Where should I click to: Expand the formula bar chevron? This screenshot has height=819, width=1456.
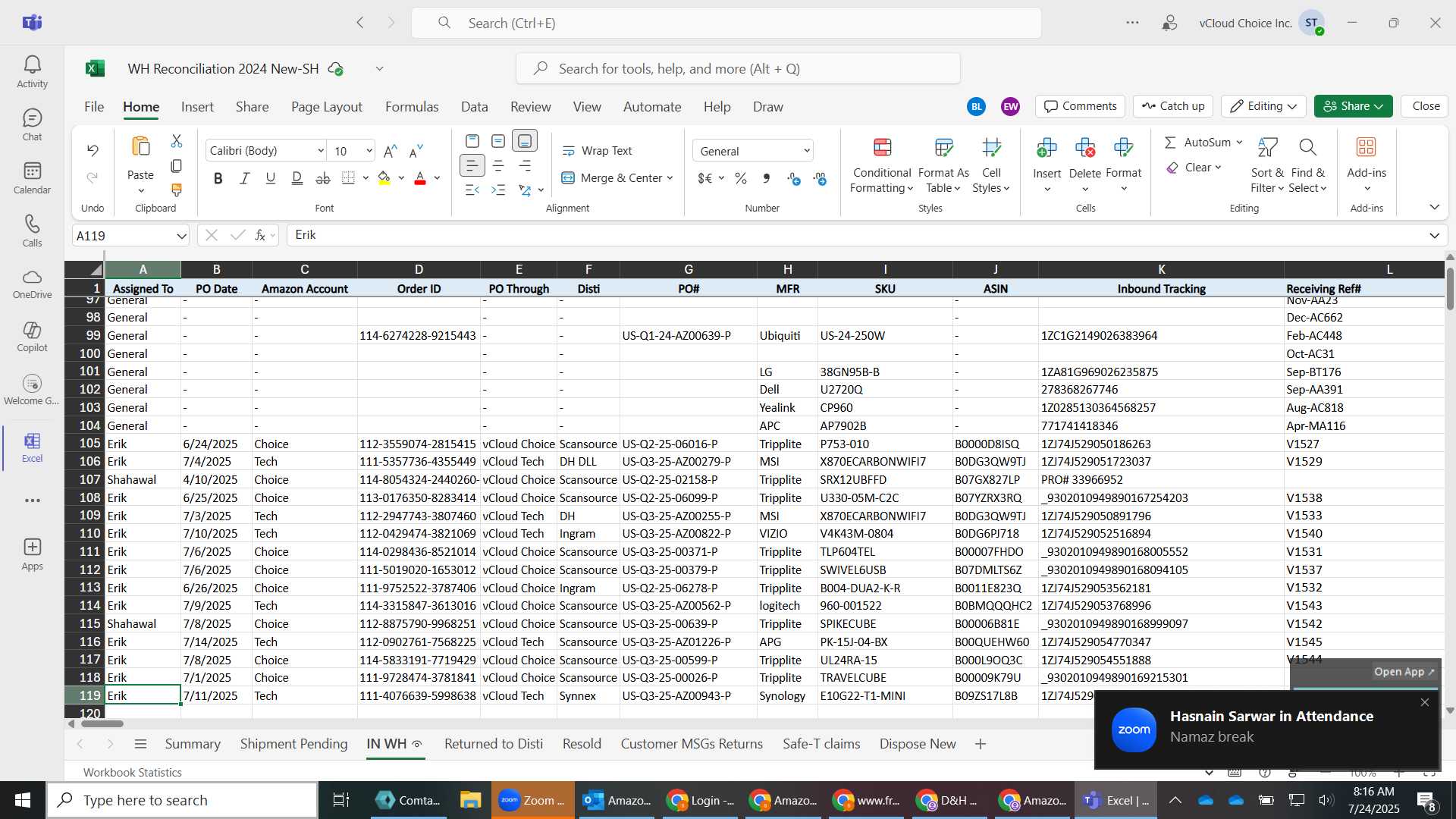tap(1434, 236)
